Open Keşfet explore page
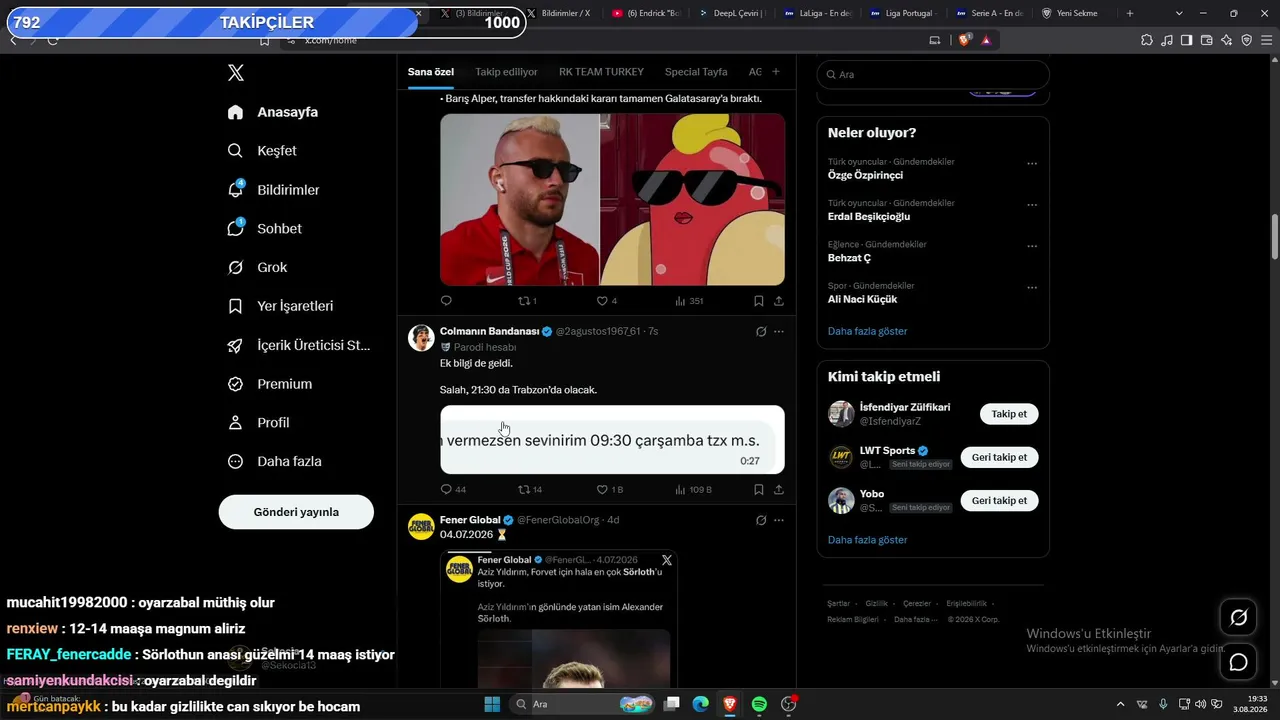Image resolution: width=1280 pixels, height=720 pixels. [x=262, y=151]
